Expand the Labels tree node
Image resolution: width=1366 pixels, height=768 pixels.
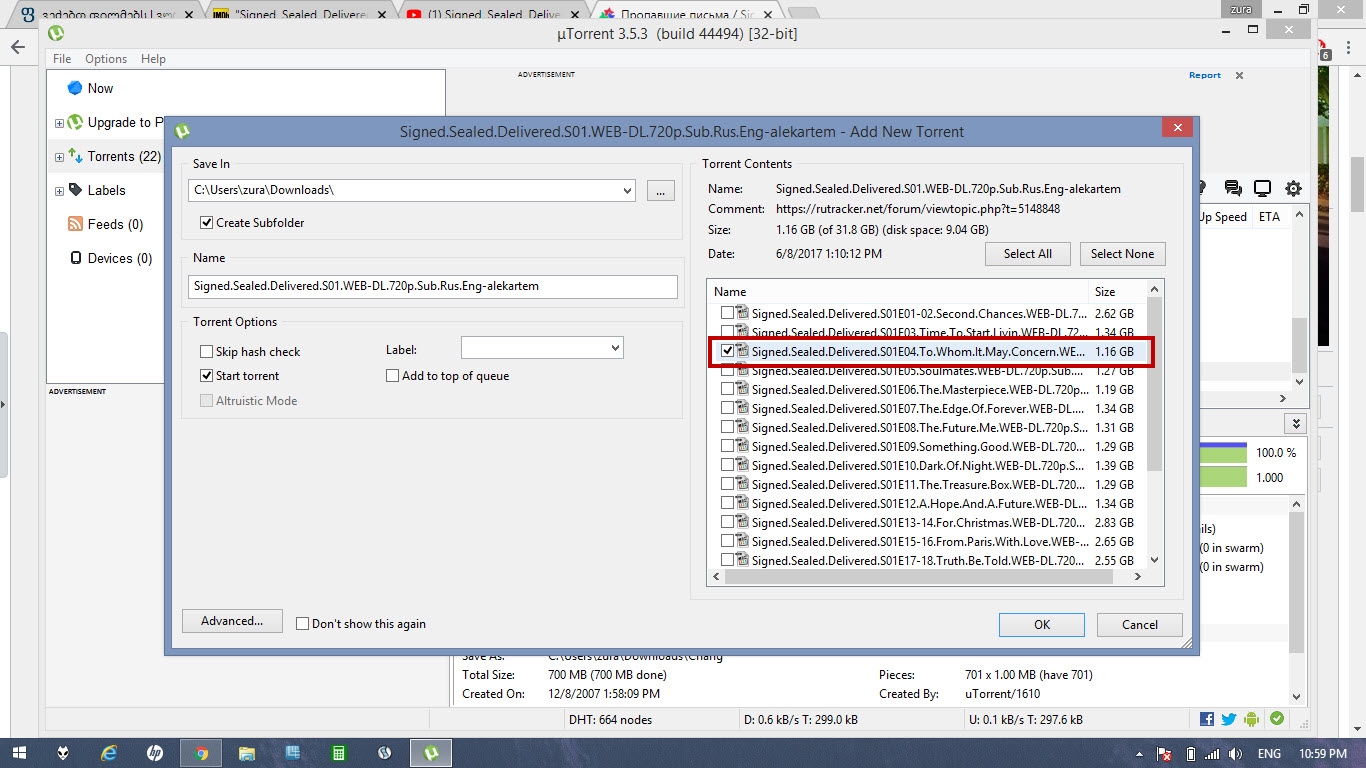(59, 191)
